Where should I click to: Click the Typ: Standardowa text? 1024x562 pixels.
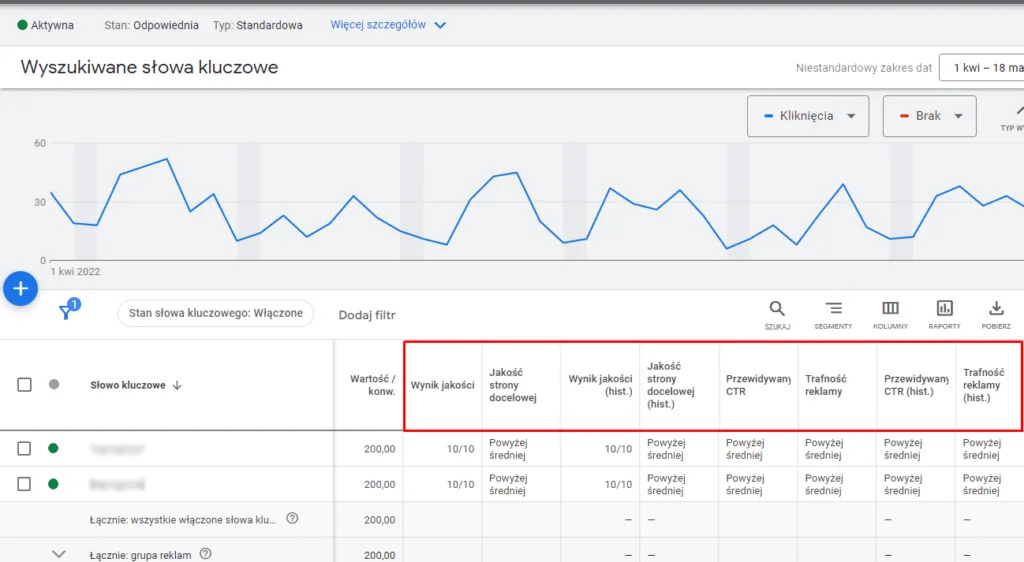[257, 25]
